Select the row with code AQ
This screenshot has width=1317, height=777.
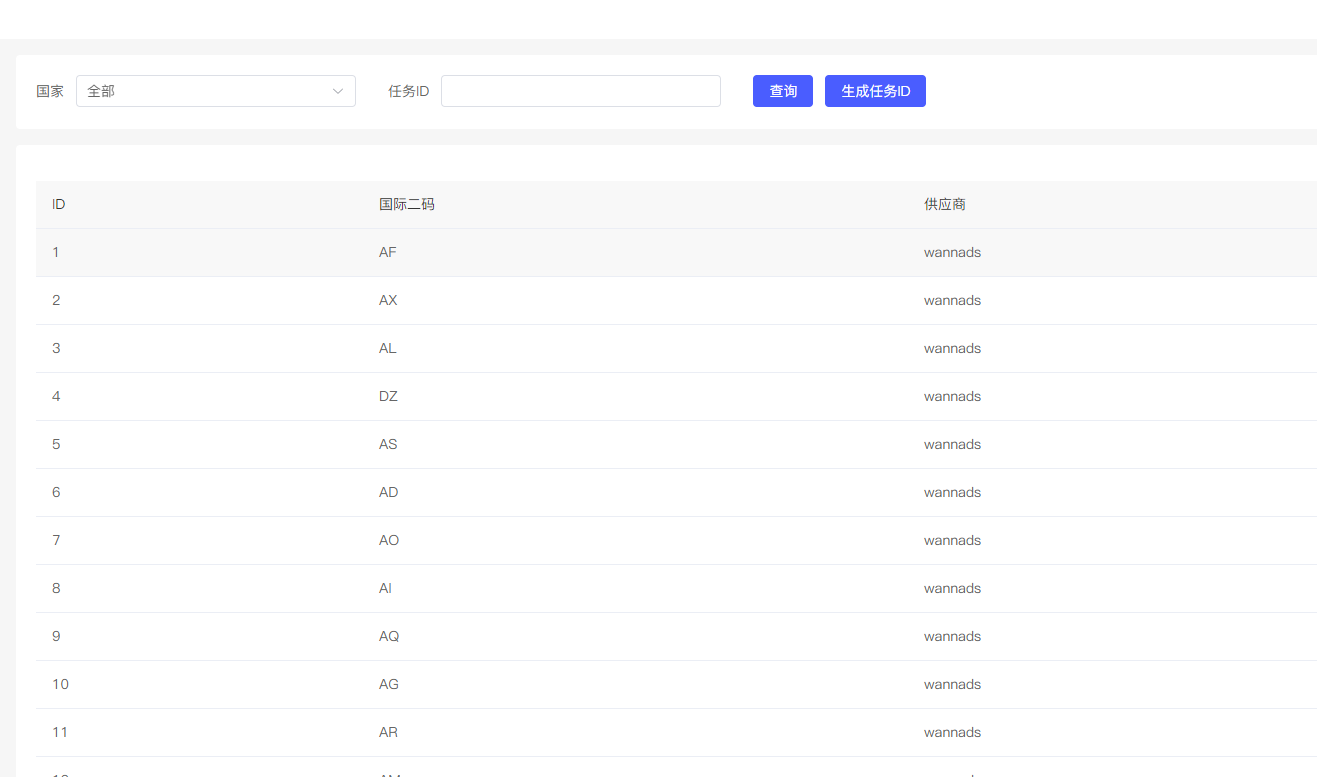(x=388, y=636)
